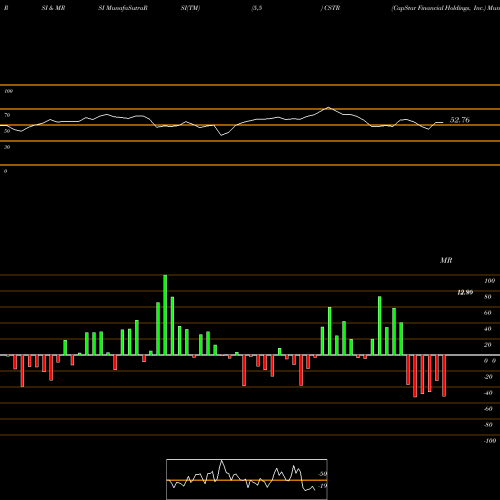Screen dimensions: 500x500
Task: Click the MR axis label 40
Action: tap(488, 329)
